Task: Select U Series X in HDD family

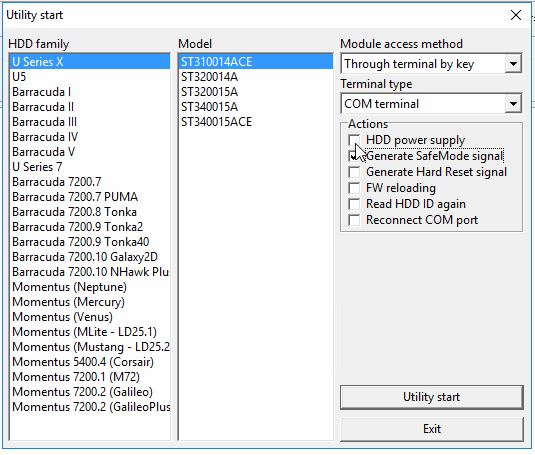Action: [x=90, y=62]
